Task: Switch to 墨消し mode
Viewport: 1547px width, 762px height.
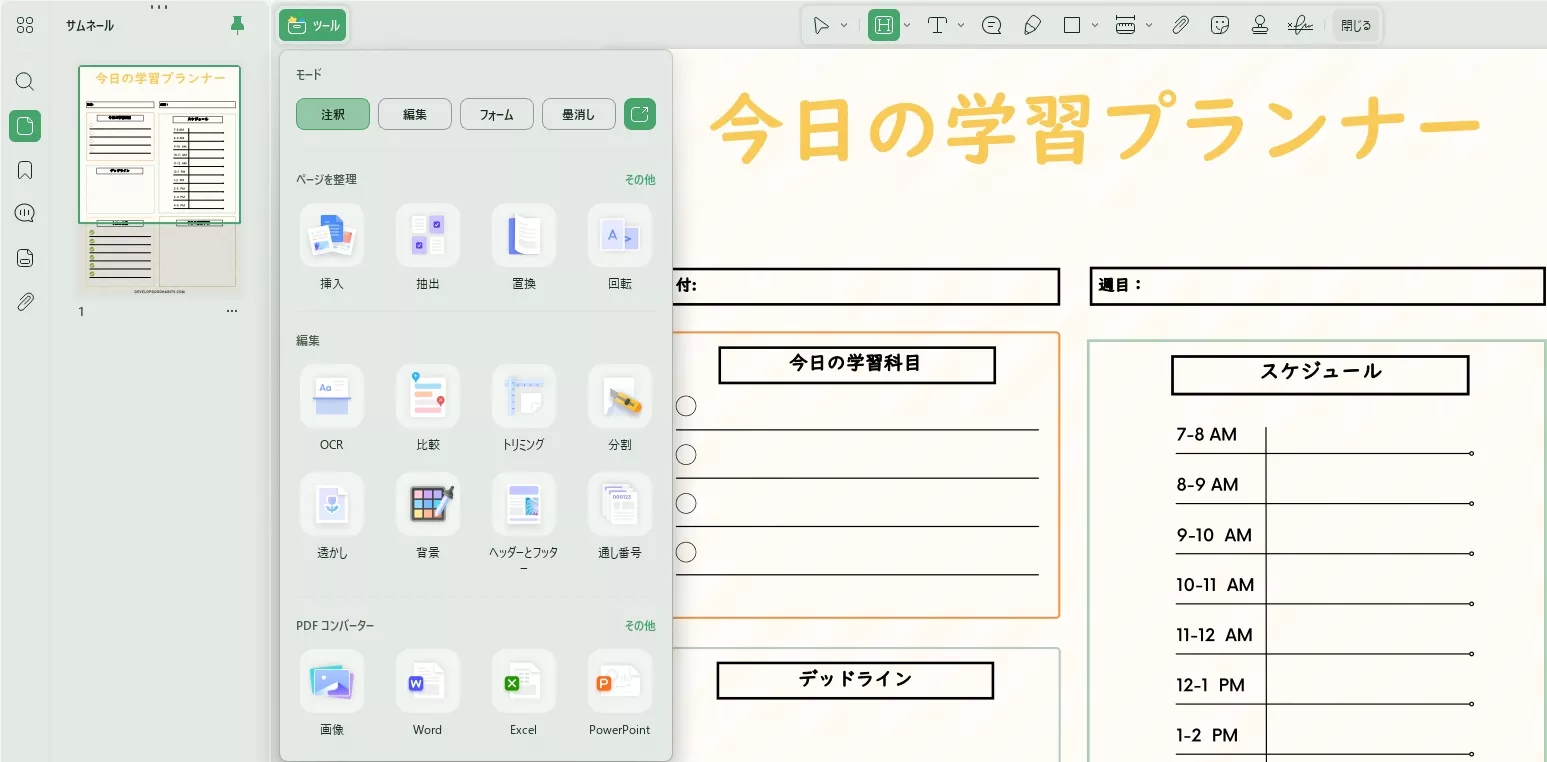Action: click(x=578, y=113)
